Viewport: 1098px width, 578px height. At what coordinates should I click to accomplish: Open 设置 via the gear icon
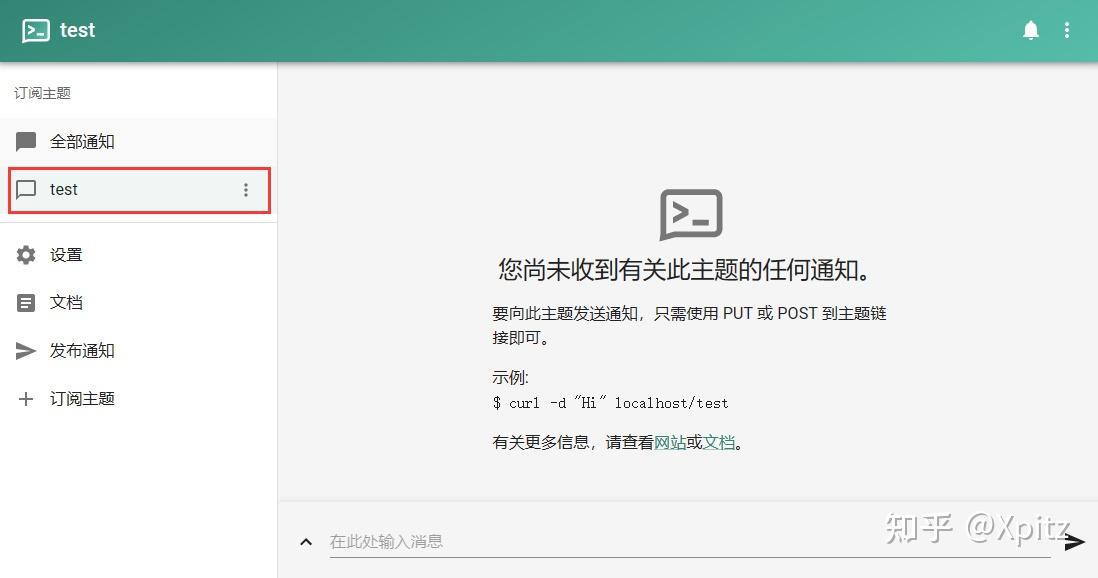tap(25, 254)
